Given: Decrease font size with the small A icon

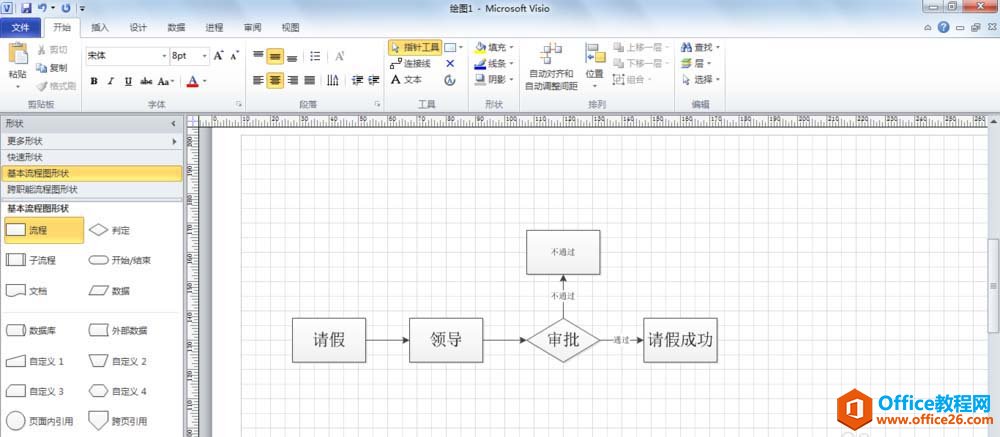Looking at the screenshot, I should 234,56.
